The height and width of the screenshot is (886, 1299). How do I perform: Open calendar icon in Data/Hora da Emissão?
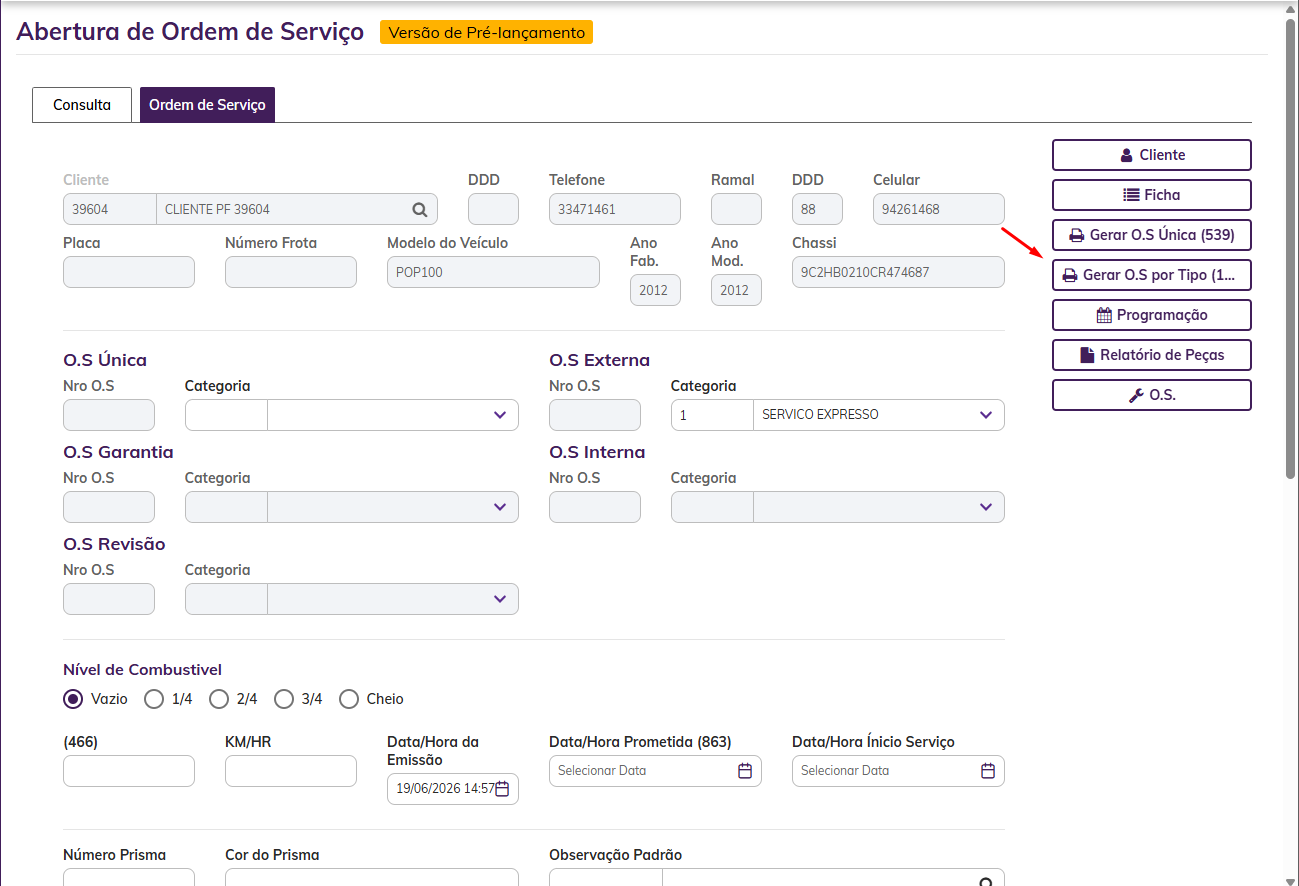[x=503, y=789]
